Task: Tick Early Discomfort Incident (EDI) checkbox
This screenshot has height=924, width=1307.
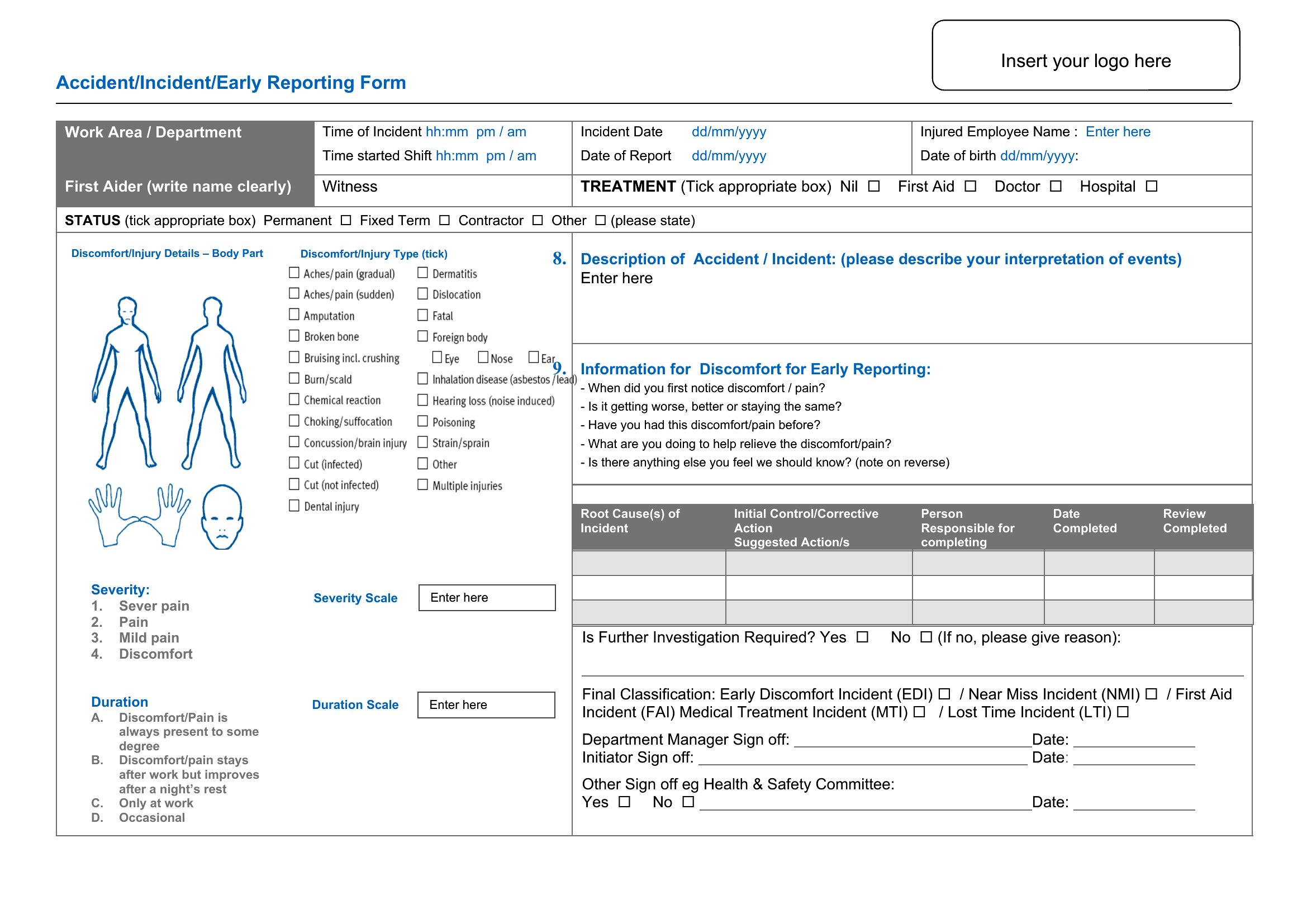Action: (944, 694)
